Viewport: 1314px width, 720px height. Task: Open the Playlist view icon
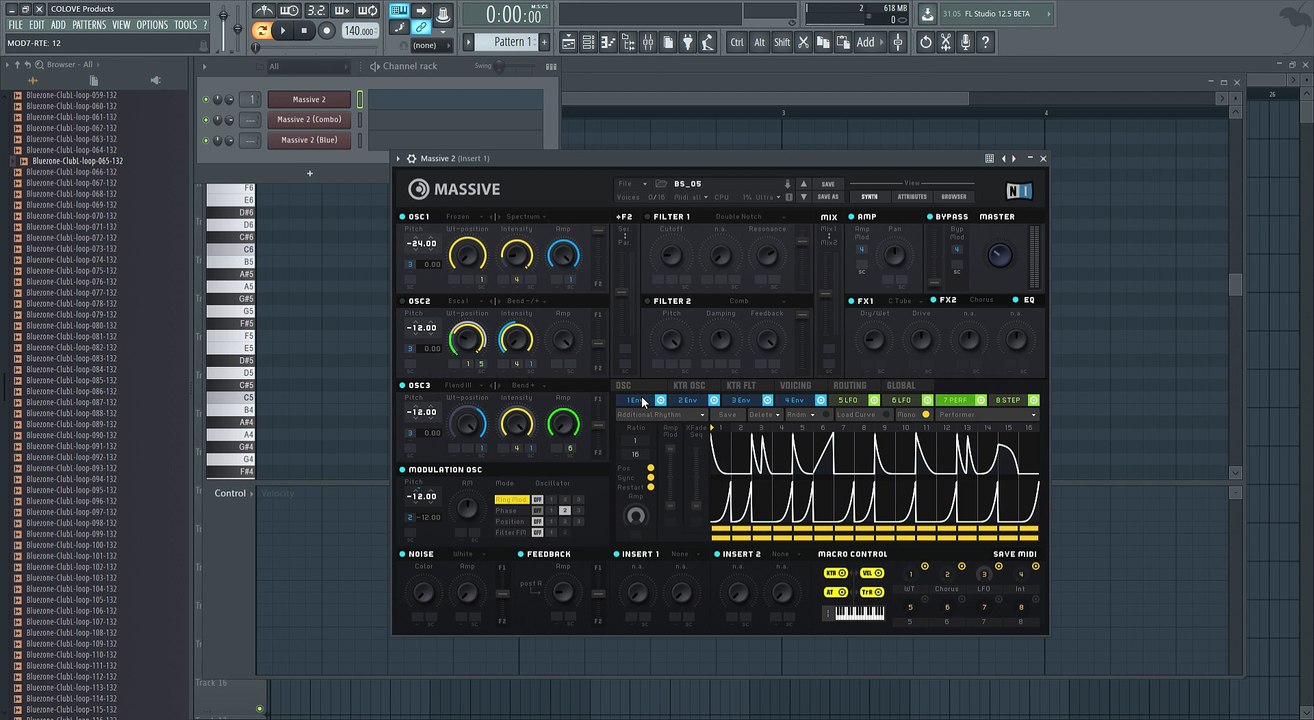pos(568,42)
